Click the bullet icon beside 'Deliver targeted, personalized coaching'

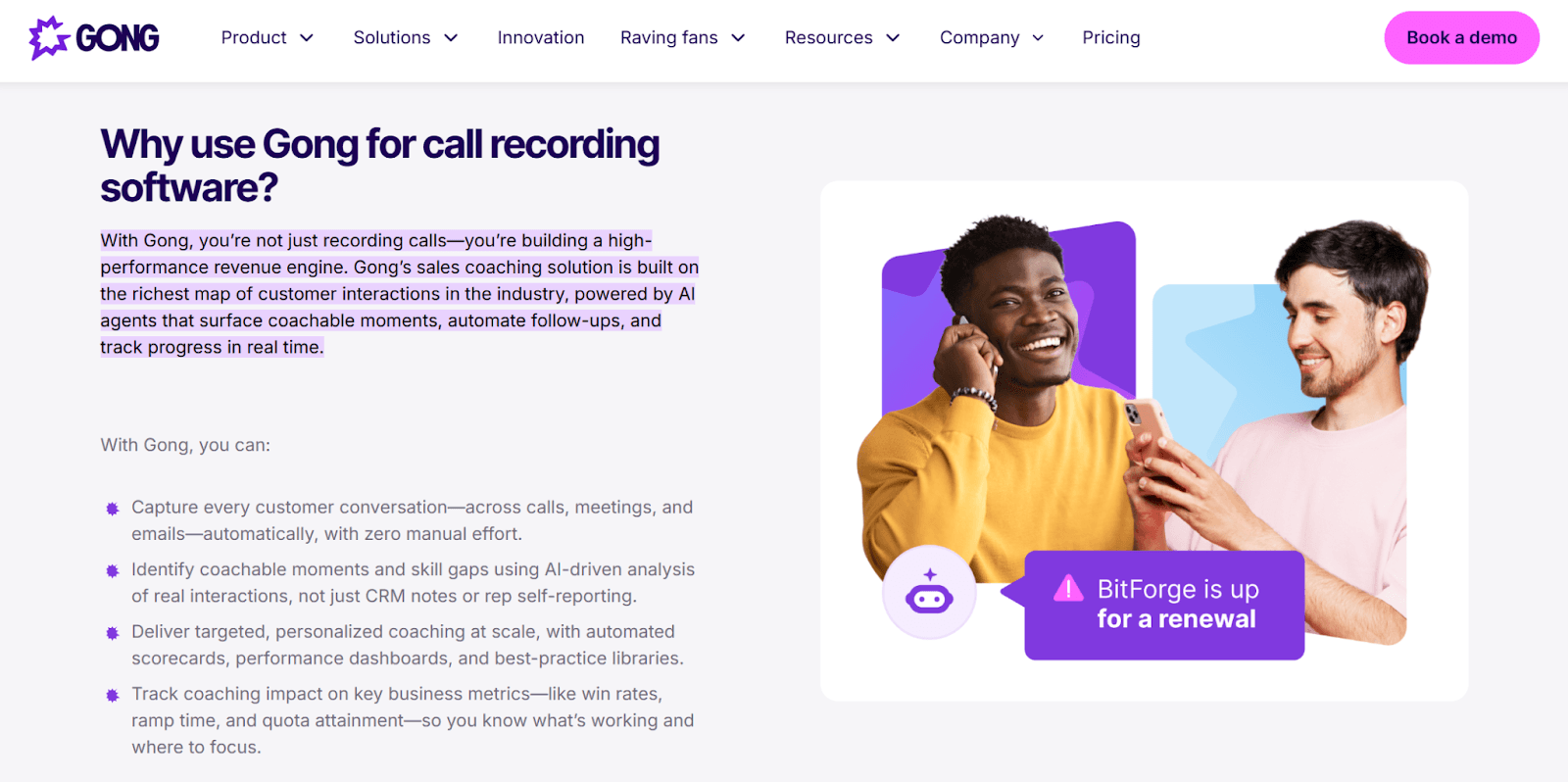pyautogui.click(x=113, y=633)
